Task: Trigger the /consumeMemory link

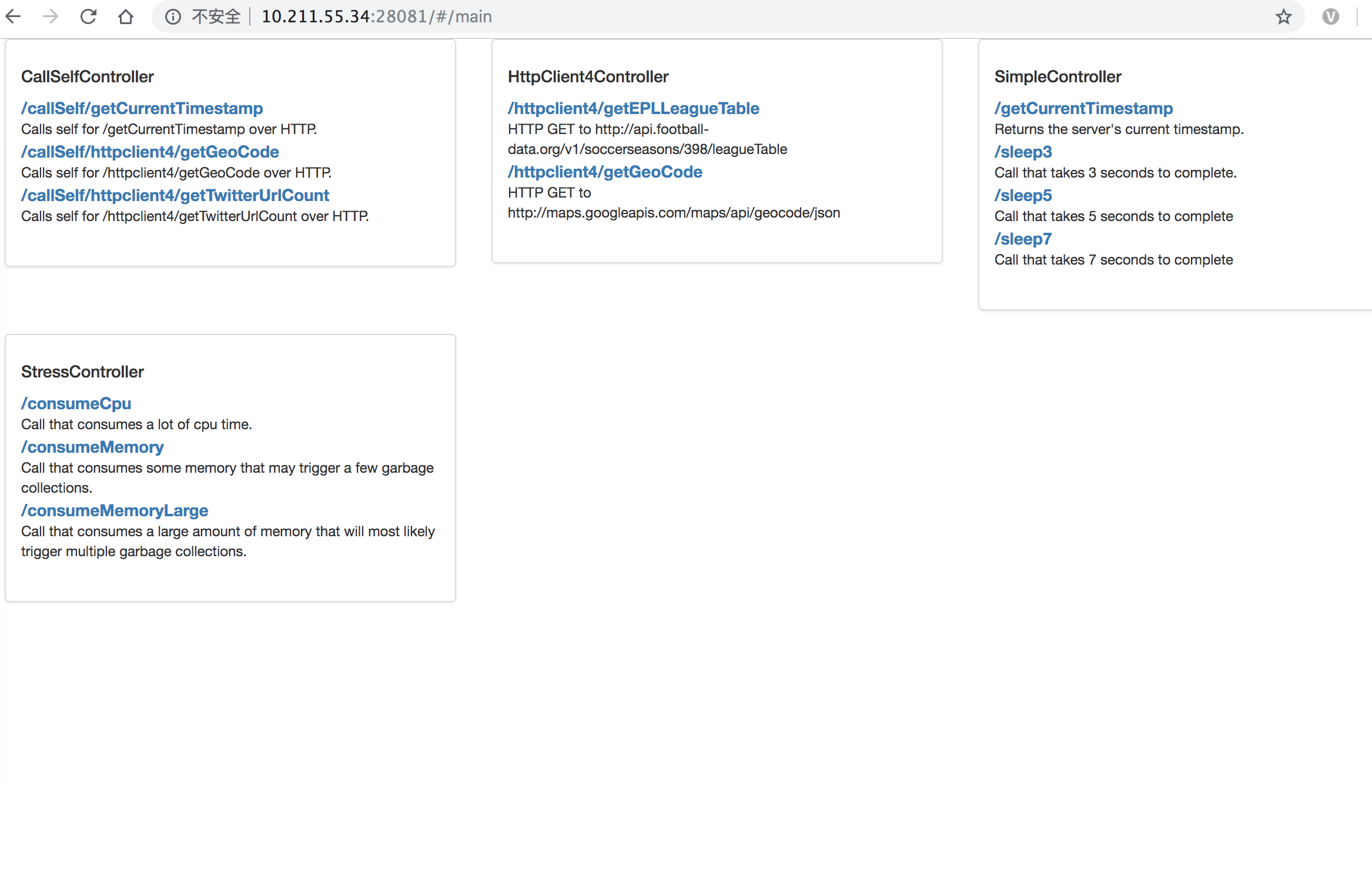Action: (x=92, y=447)
